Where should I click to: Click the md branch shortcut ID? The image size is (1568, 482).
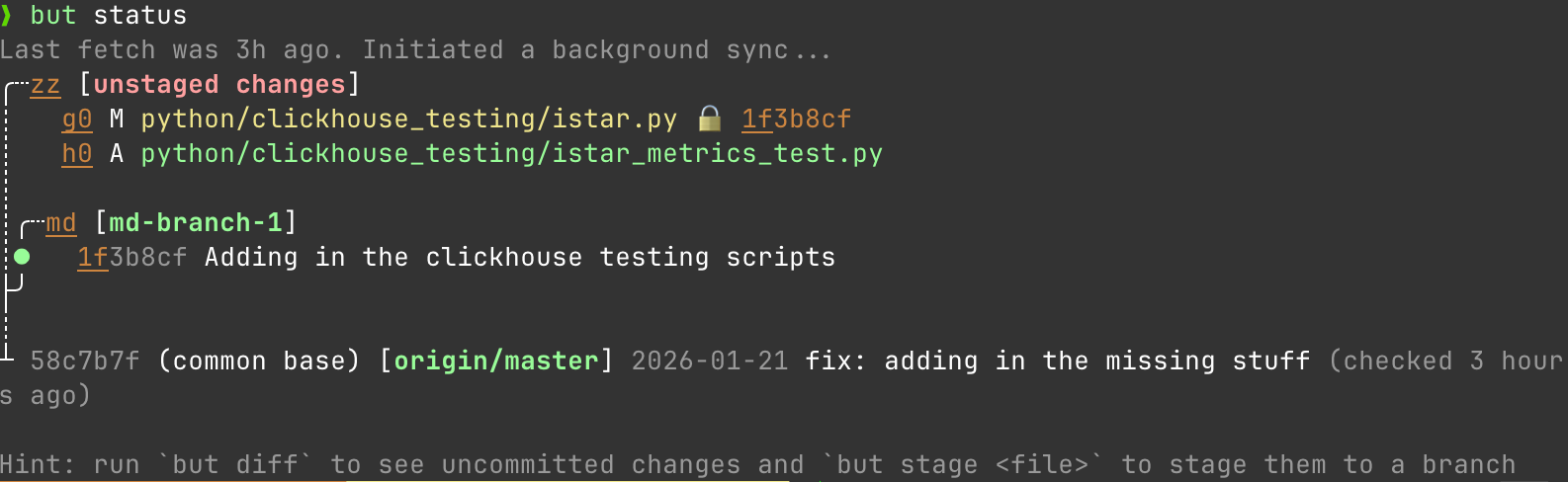click(61, 223)
